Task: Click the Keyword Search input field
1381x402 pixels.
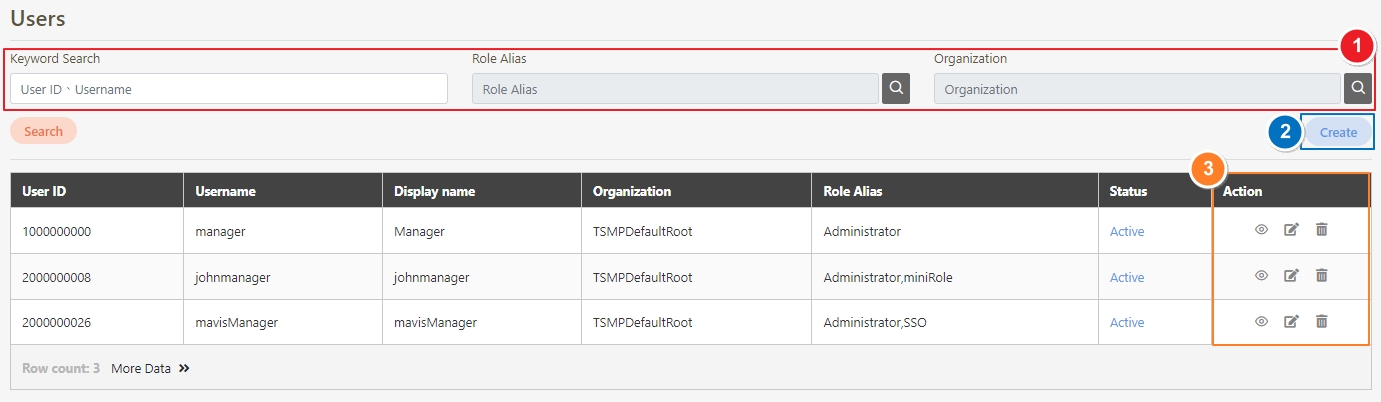Action: coord(229,89)
